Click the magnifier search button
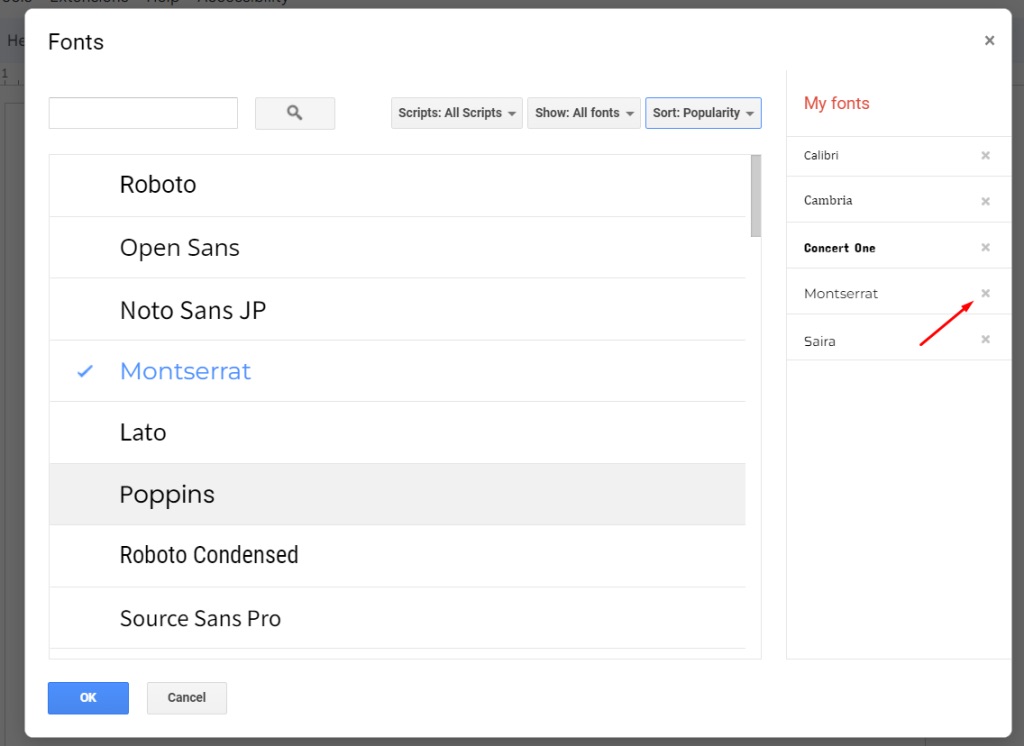Viewport: 1024px width, 746px height. (x=295, y=113)
